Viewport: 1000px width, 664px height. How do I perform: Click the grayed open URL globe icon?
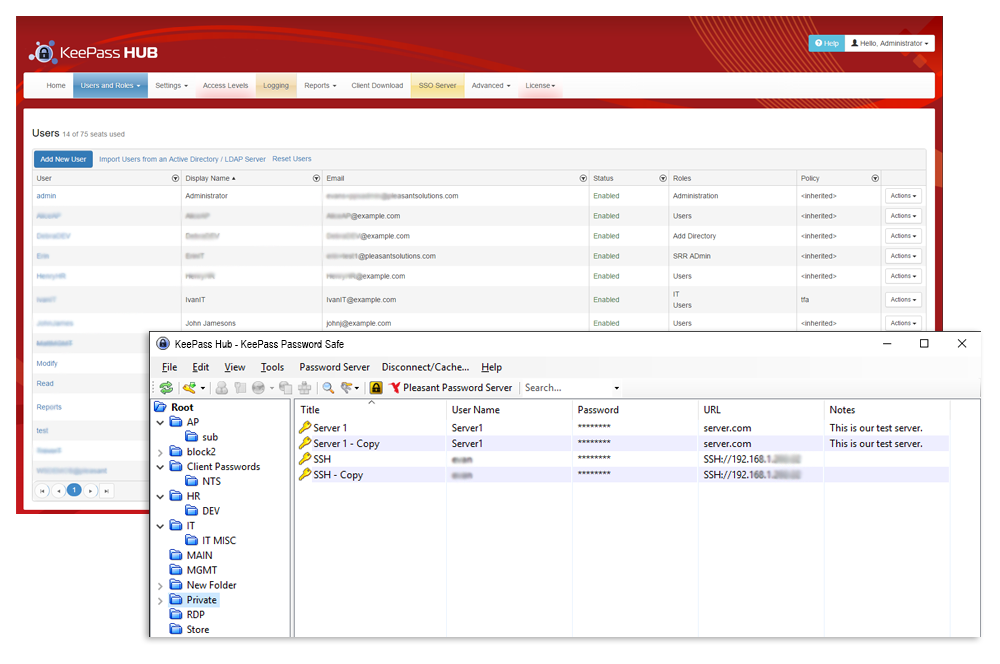point(258,388)
